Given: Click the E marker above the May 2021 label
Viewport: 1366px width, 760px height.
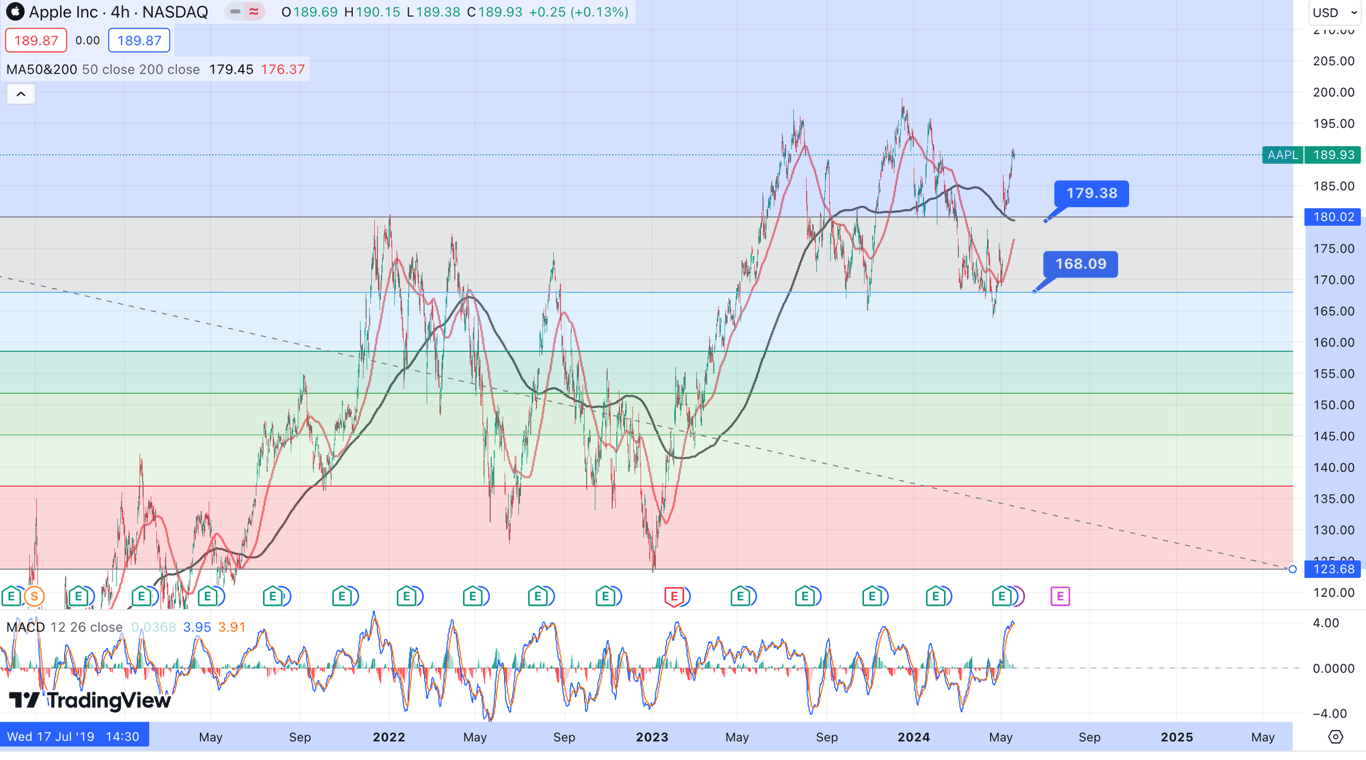Looking at the screenshot, I should [208, 597].
